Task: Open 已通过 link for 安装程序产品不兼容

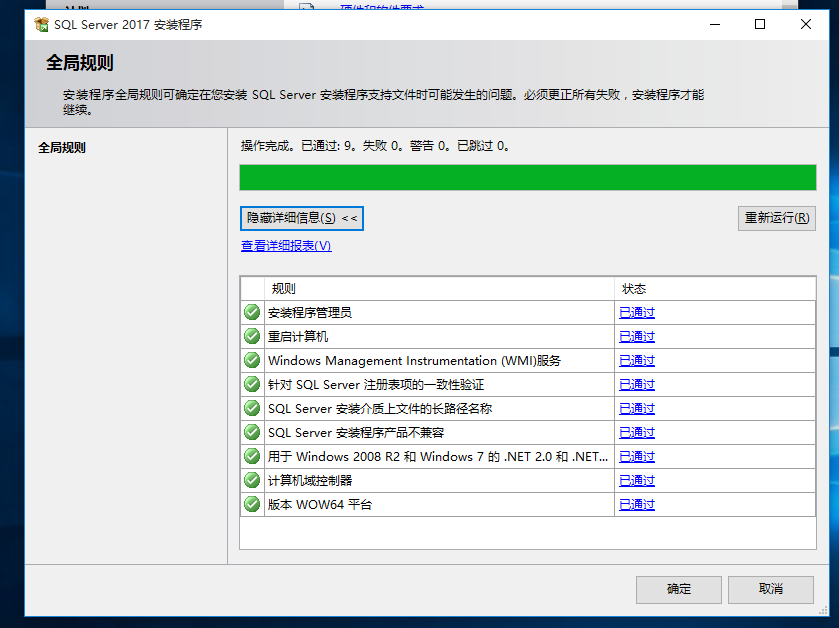Action: coord(637,432)
